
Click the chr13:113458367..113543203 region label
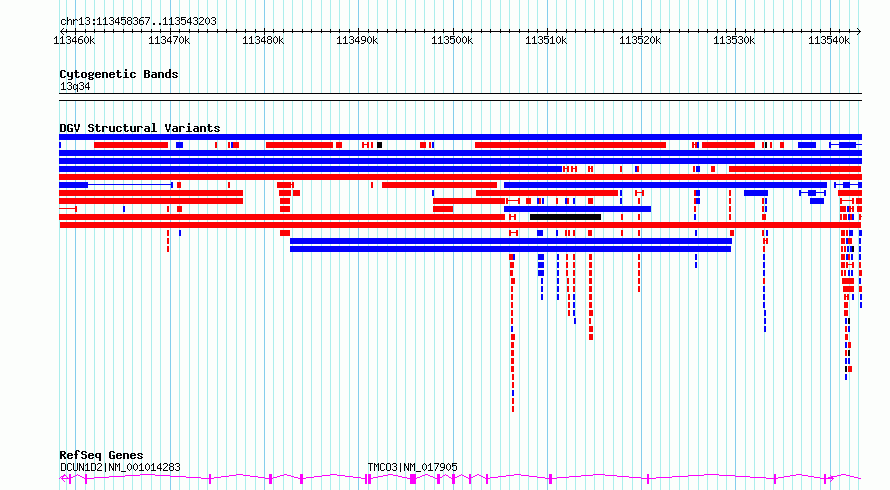coord(138,22)
